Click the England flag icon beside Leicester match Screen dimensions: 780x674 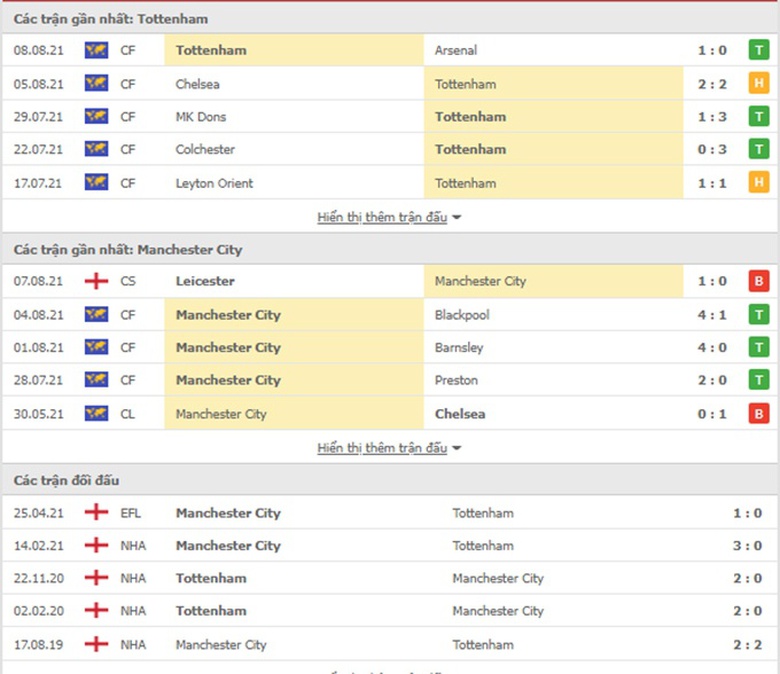pos(96,282)
